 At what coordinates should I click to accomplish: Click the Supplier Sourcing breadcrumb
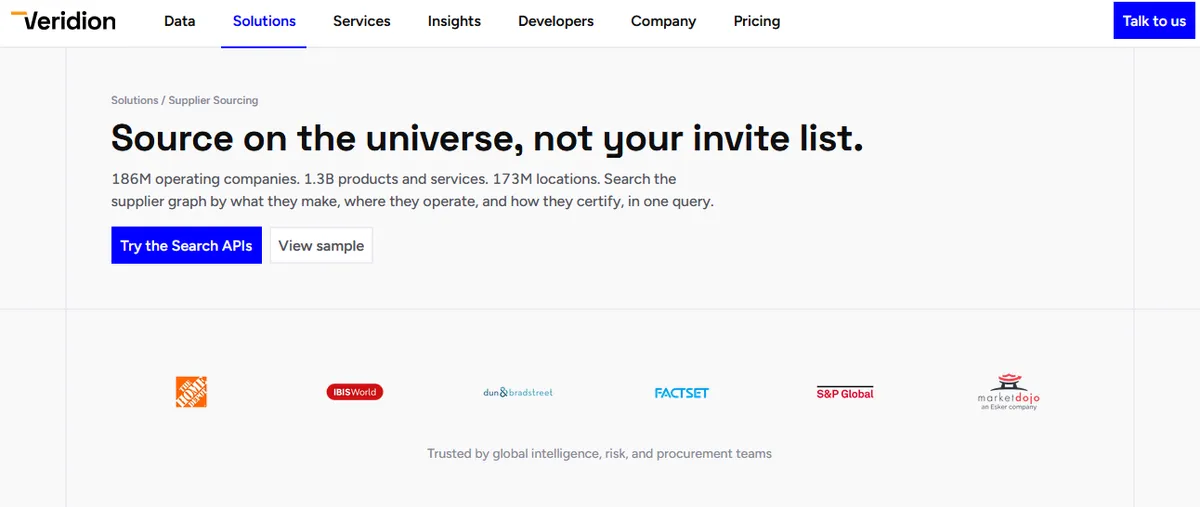click(x=213, y=100)
